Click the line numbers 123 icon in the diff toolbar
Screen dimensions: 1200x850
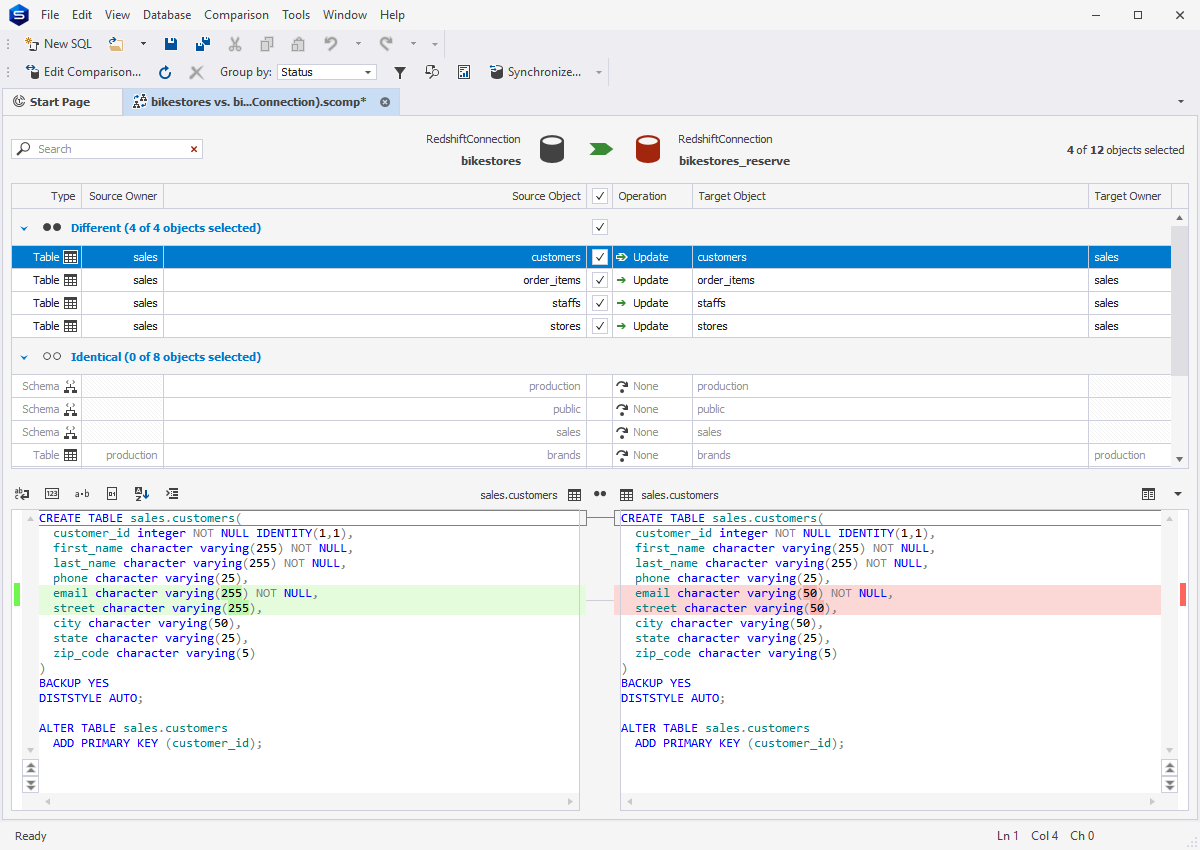(52, 494)
